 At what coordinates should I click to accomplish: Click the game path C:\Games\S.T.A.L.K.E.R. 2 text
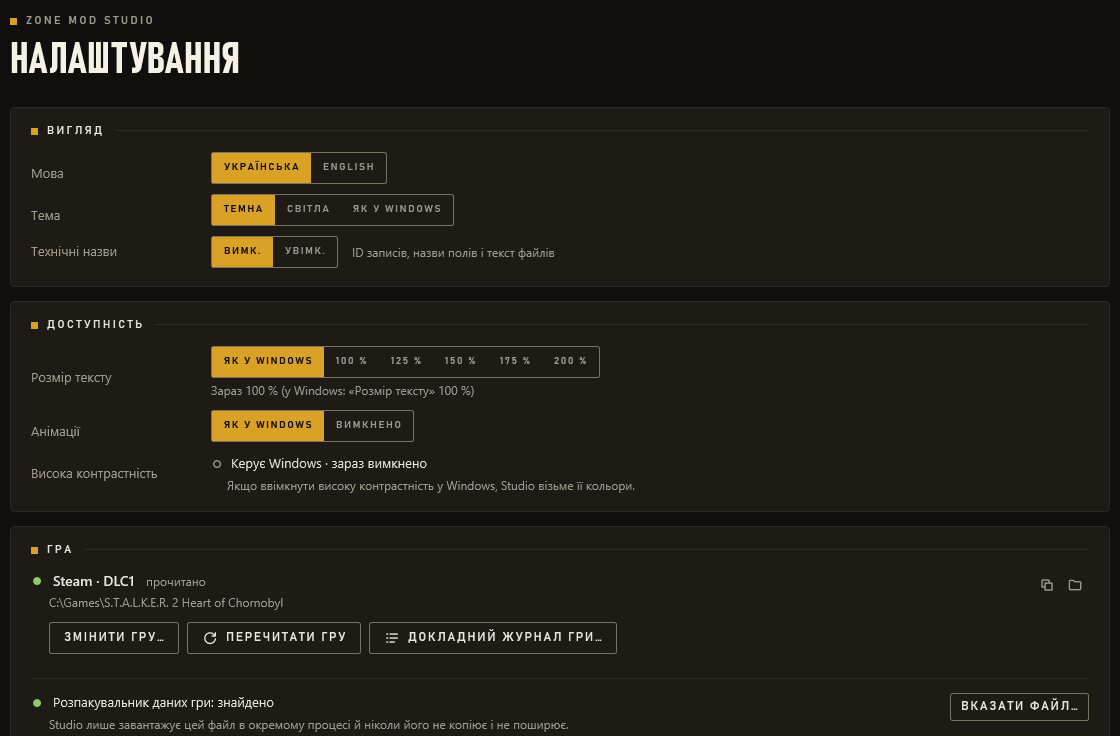pyautogui.click(x=166, y=603)
